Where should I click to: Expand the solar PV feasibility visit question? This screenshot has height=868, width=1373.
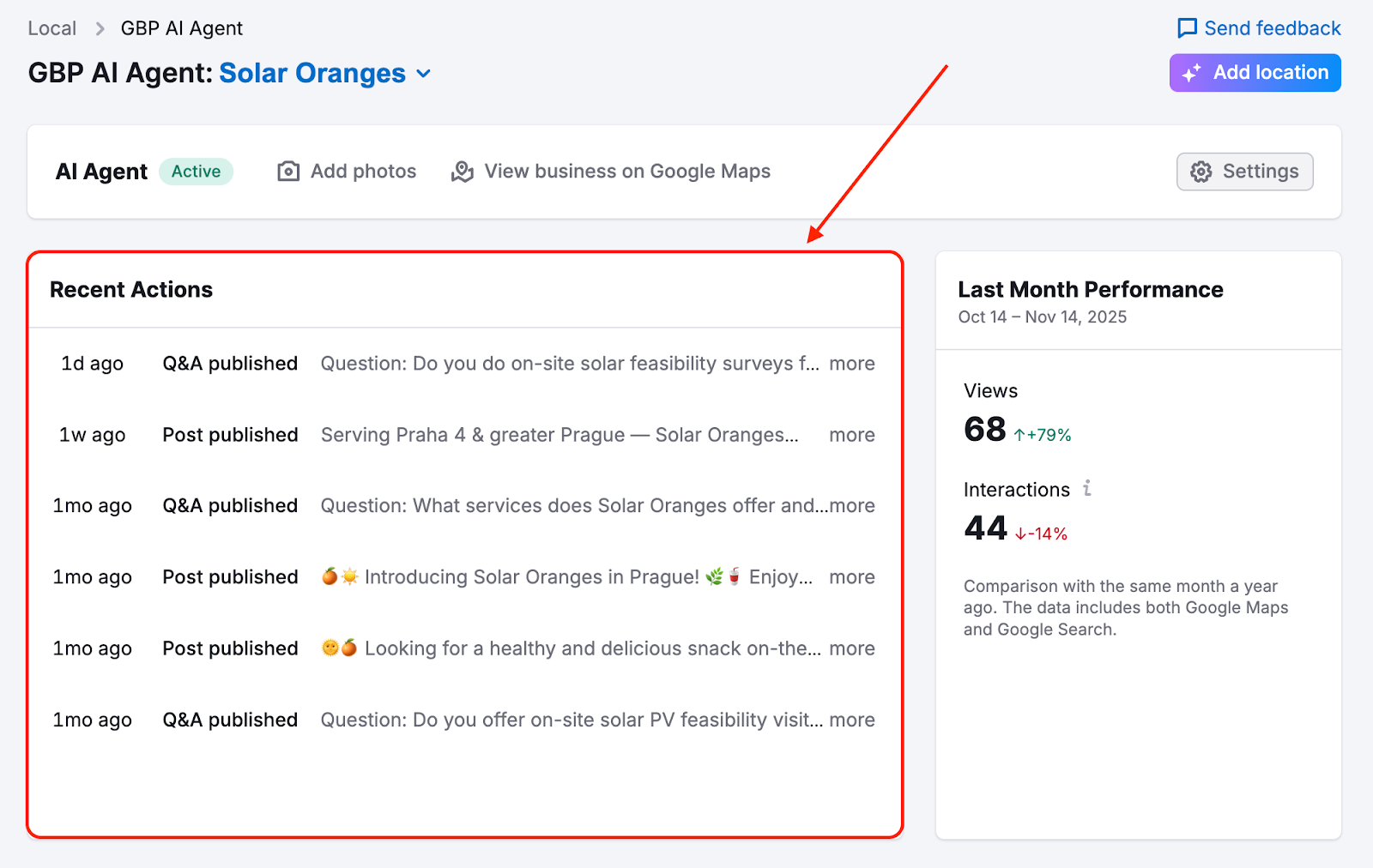[x=851, y=720]
